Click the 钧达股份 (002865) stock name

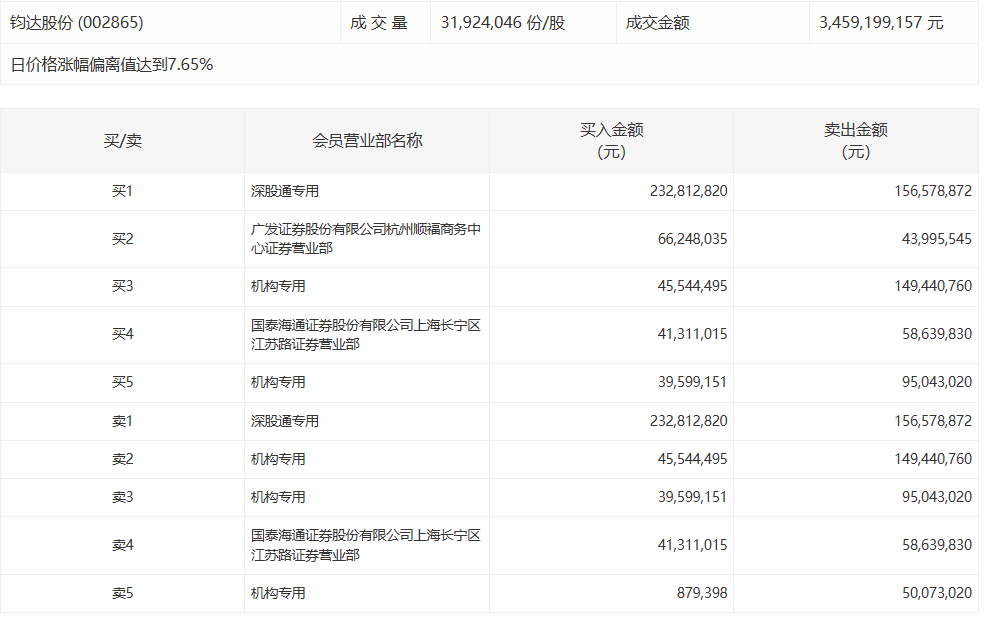point(77,22)
